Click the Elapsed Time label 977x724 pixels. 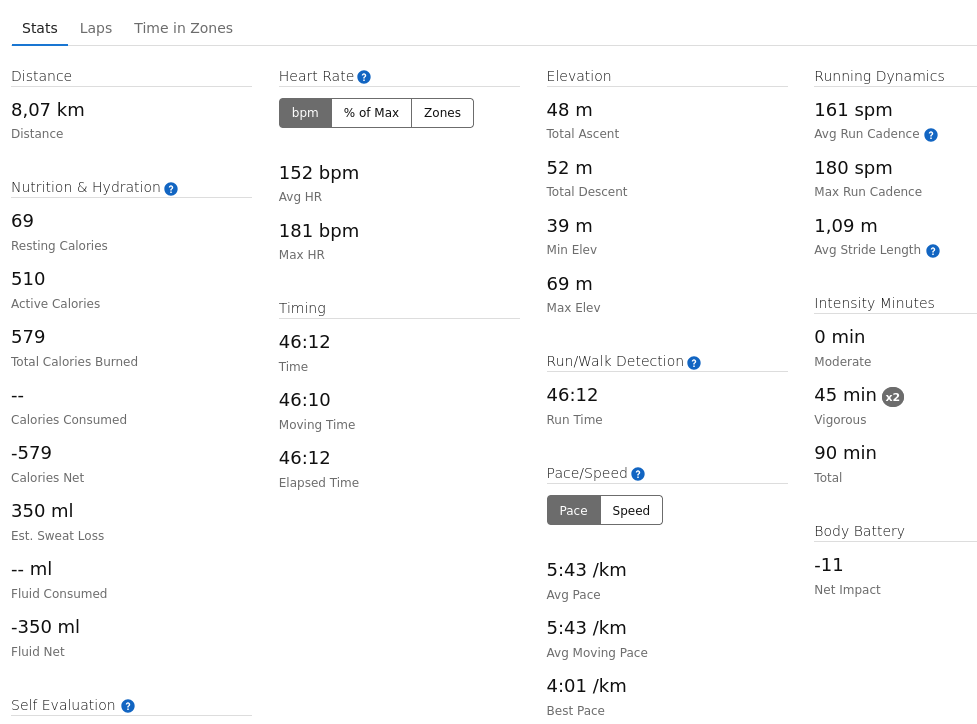[319, 482]
